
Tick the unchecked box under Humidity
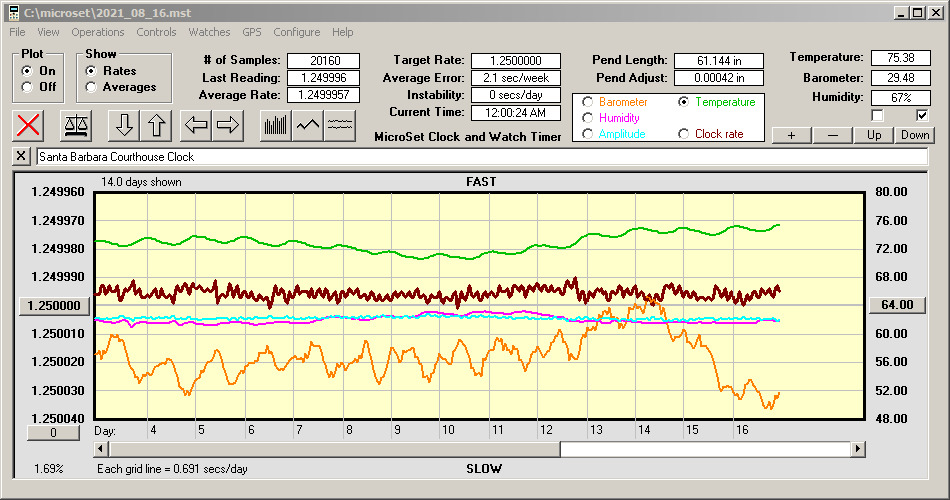click(877, 115)
